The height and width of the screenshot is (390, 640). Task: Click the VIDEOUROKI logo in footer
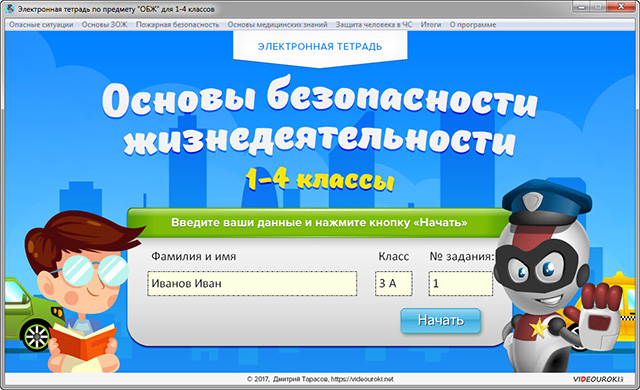pos(598,379)
